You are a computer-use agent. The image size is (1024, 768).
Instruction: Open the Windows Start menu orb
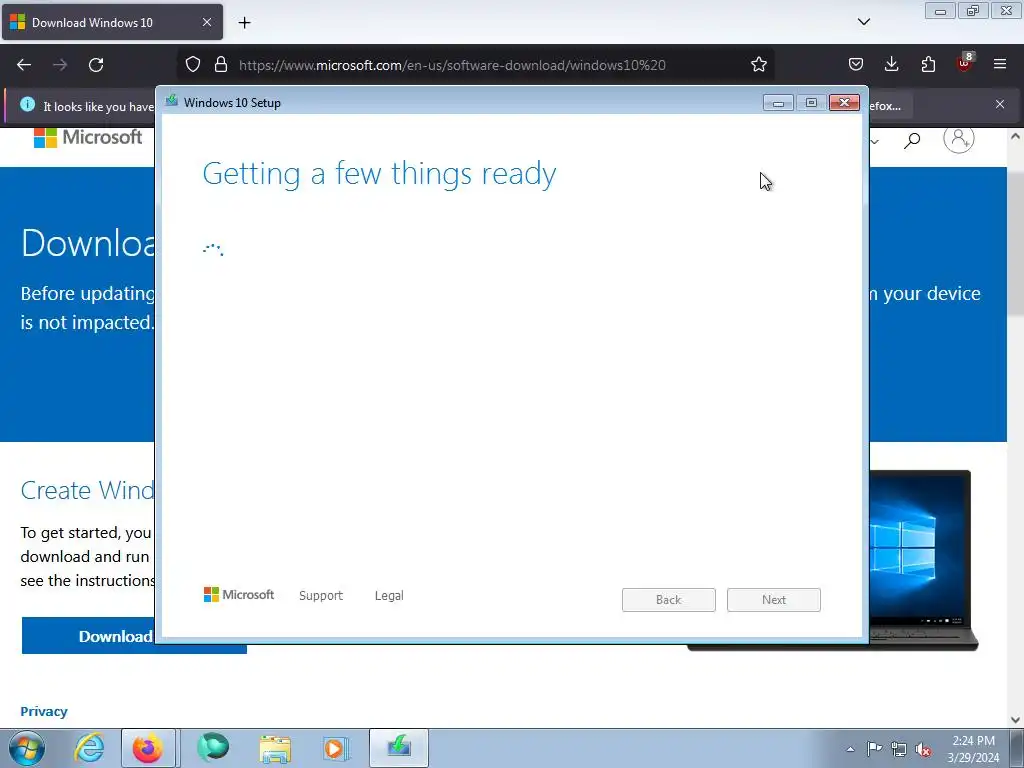[x=26, y=748]
